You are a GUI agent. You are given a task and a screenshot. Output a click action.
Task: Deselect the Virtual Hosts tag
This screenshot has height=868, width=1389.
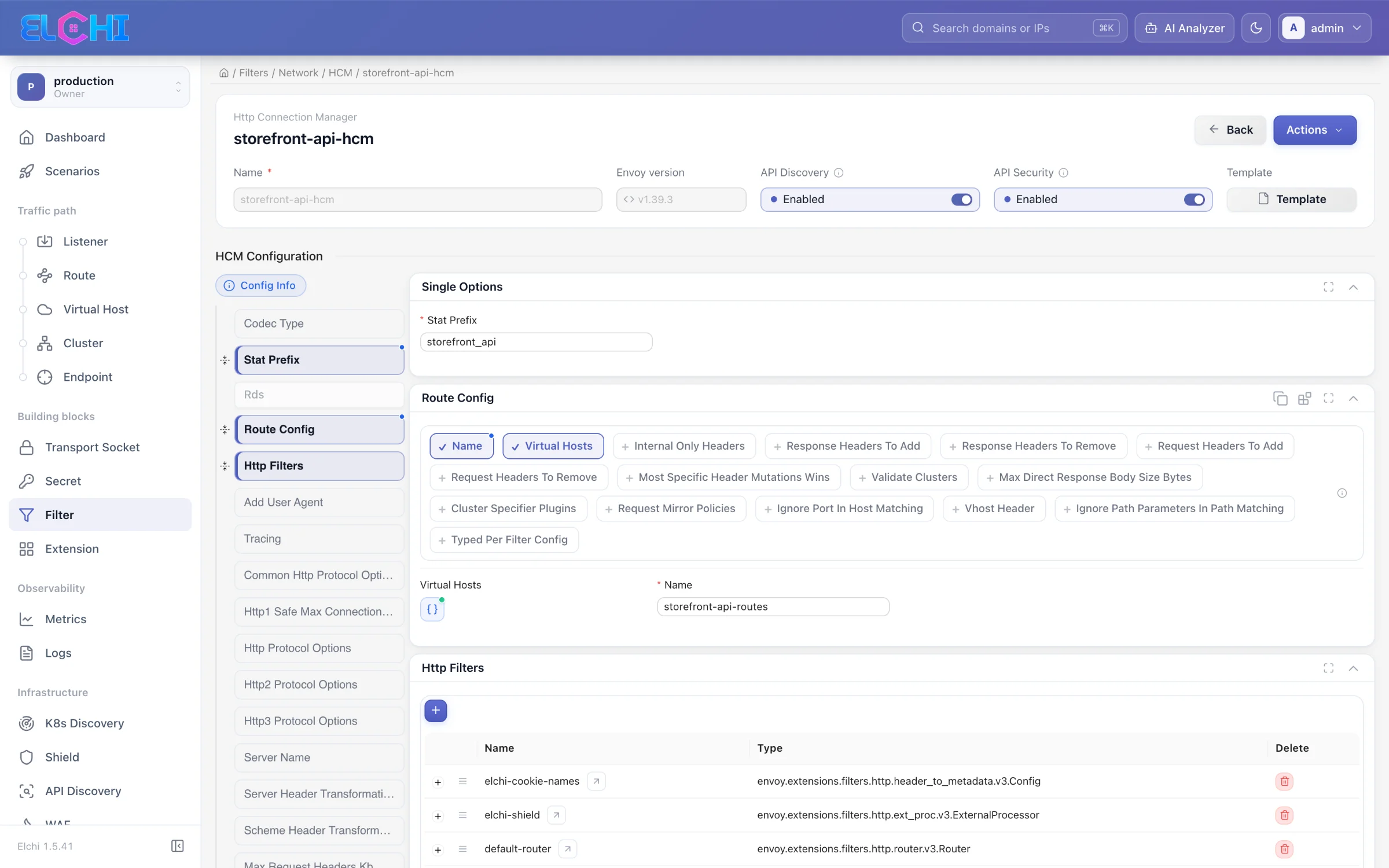pos(553,446)
